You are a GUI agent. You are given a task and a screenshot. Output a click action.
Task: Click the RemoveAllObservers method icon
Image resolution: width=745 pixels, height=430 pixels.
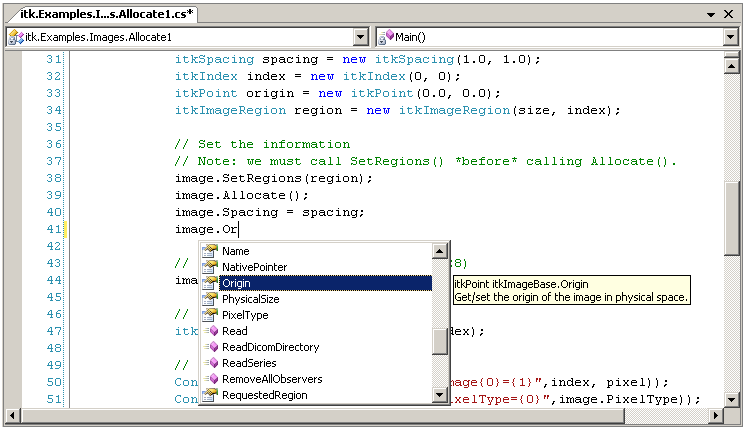click(x=210, y=379)
